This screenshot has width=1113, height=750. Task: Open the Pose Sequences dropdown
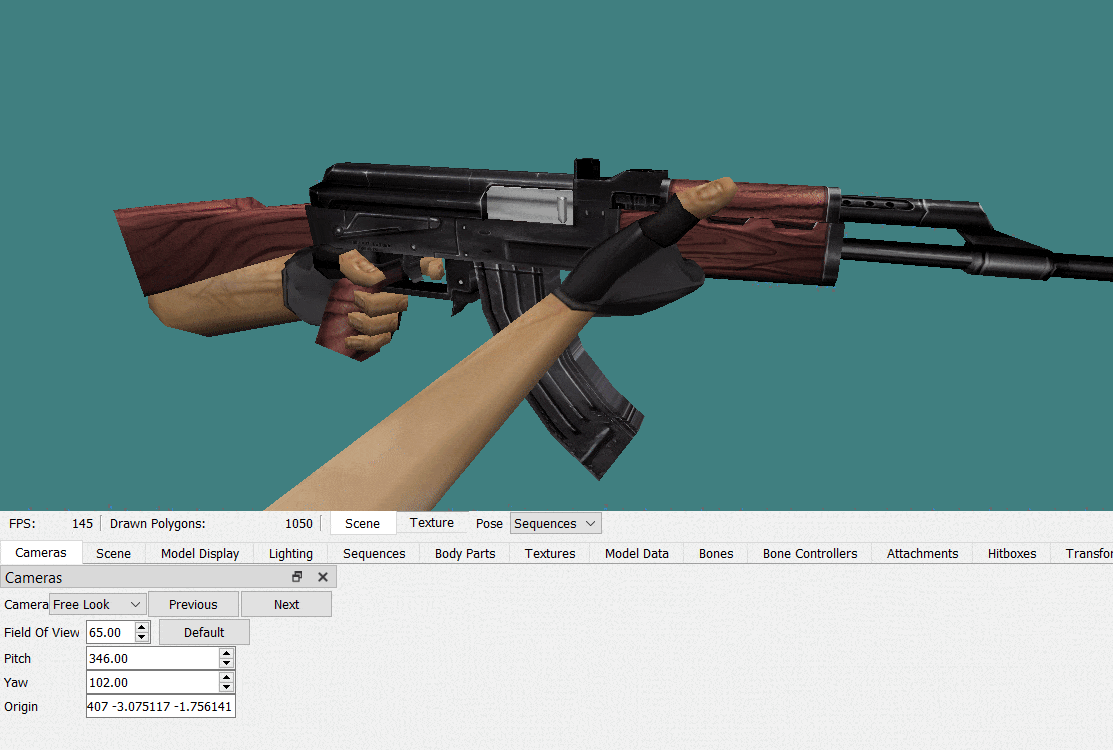[x=555, y=524]
